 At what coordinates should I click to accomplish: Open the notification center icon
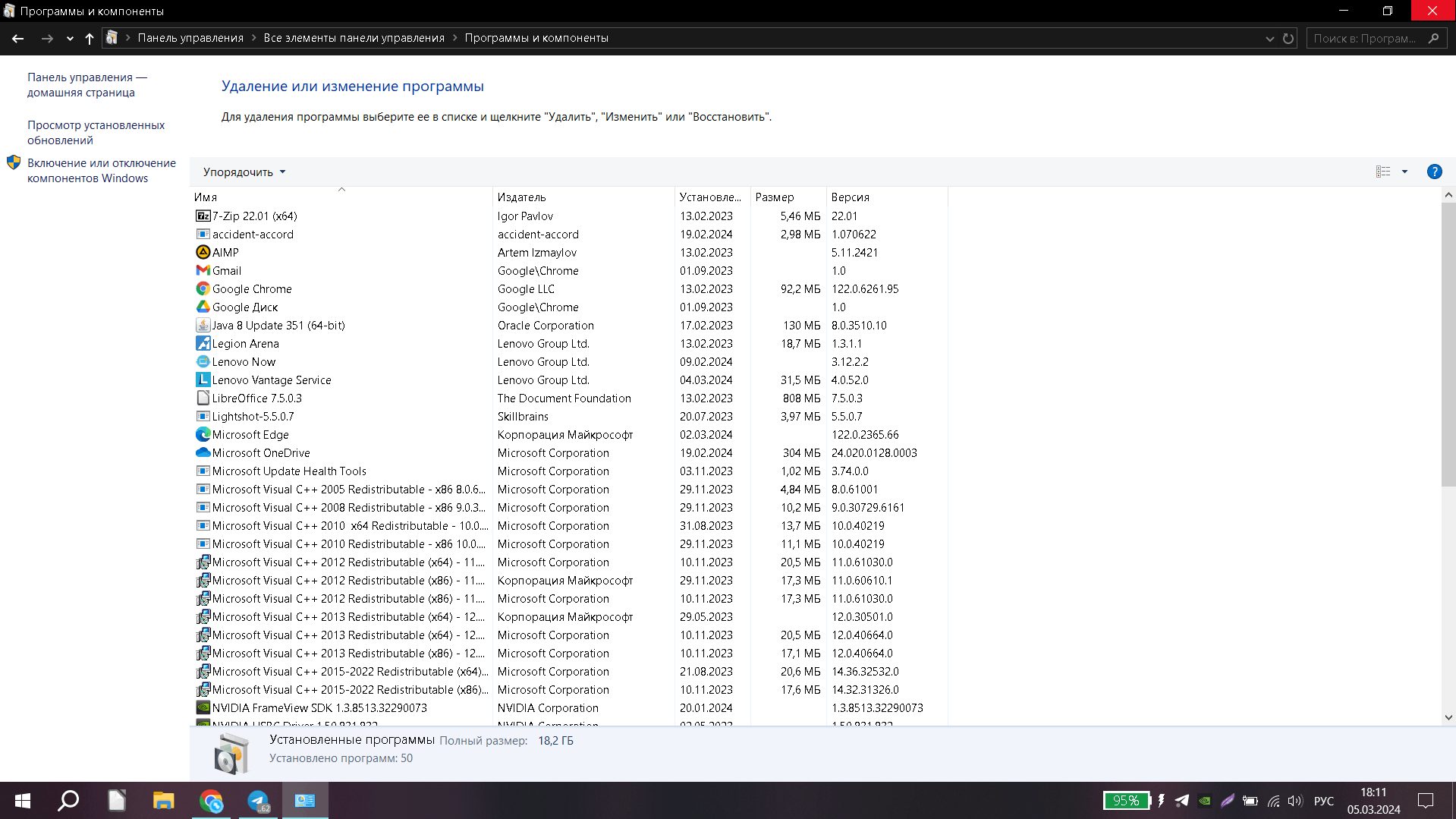(1426, 801)
